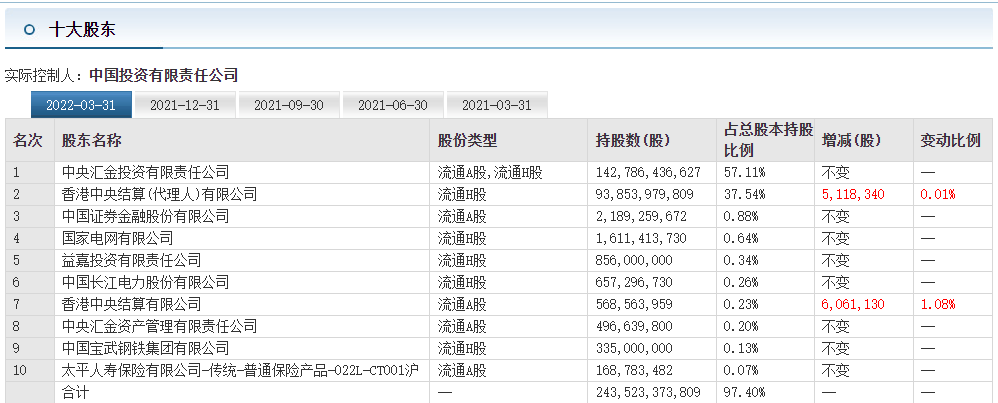Select shareholder 中国长江电力股份有限公司
998x403 pixels.
click(x=145, y=283)
